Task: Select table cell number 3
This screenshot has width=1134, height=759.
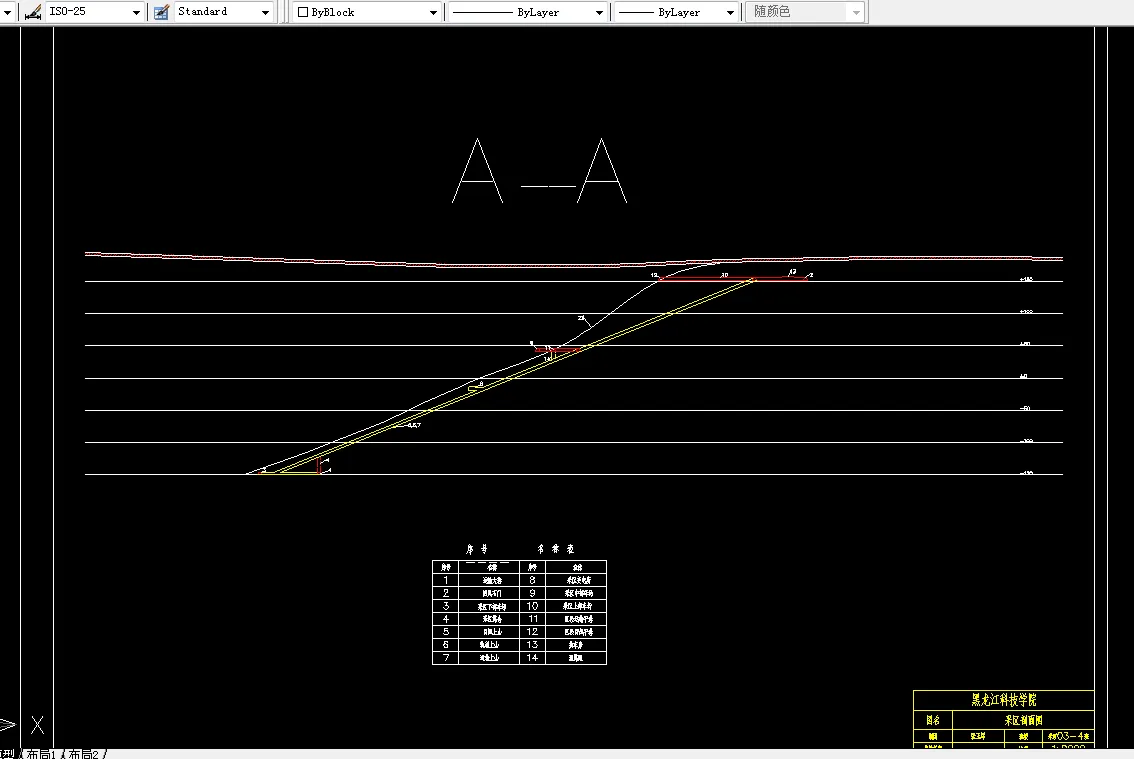Action: pyautogui.click(x=446, y=606)
